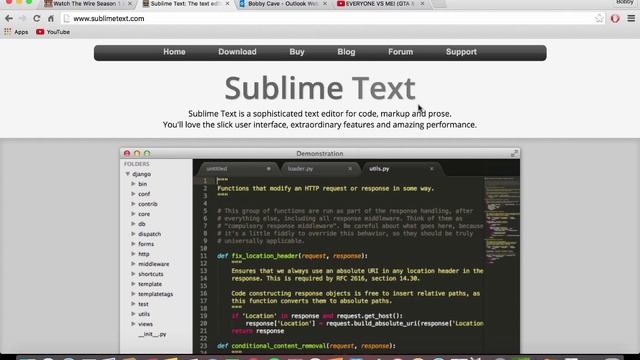Close the untitled editor tab
The image size is (640, 360).
269,169
